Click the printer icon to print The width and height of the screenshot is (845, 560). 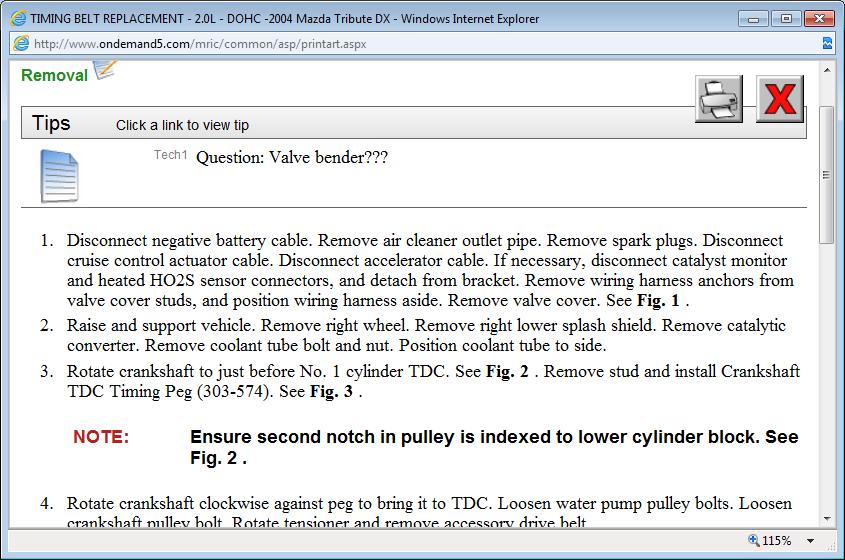point(718,99)
